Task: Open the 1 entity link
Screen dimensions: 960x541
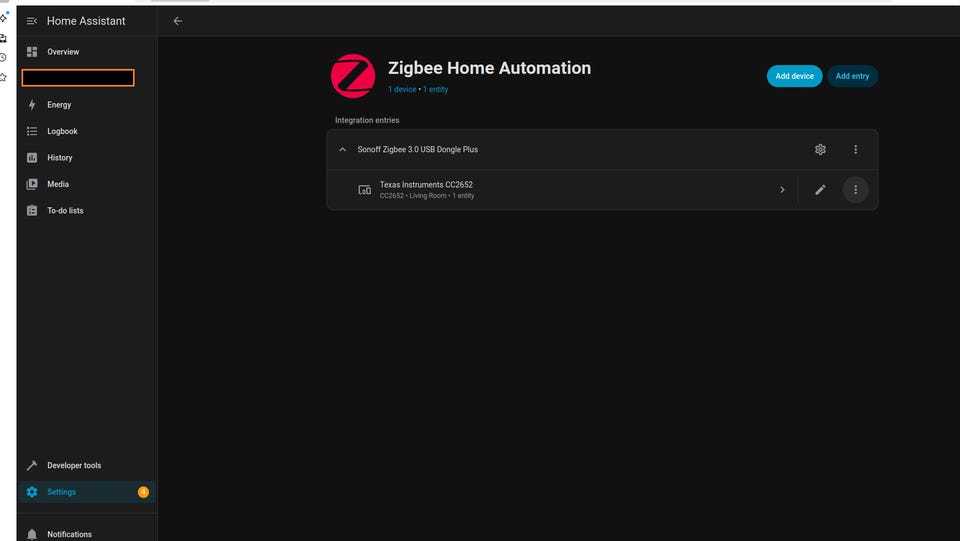Action: point(435,89)
